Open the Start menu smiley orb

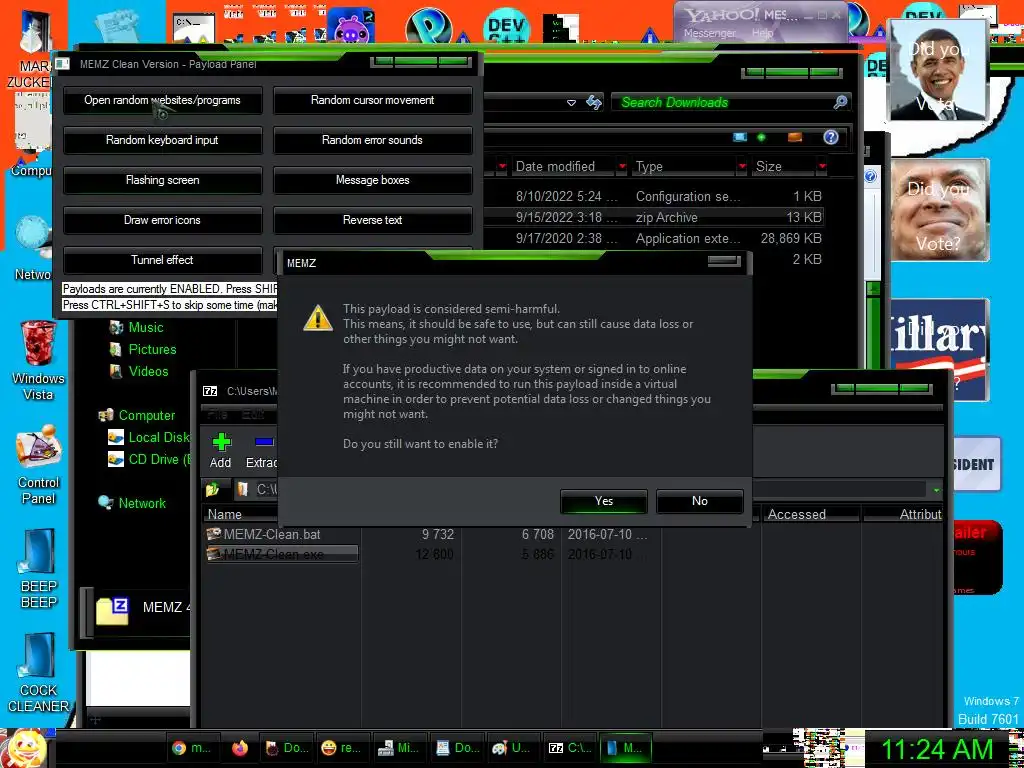click(26, 748)
